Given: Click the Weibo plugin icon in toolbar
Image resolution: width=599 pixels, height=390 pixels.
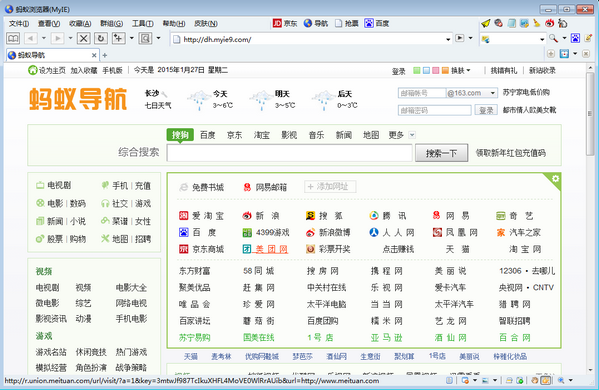Looking at the screenshot, I should pyautogui.click(x=549, y=23).
